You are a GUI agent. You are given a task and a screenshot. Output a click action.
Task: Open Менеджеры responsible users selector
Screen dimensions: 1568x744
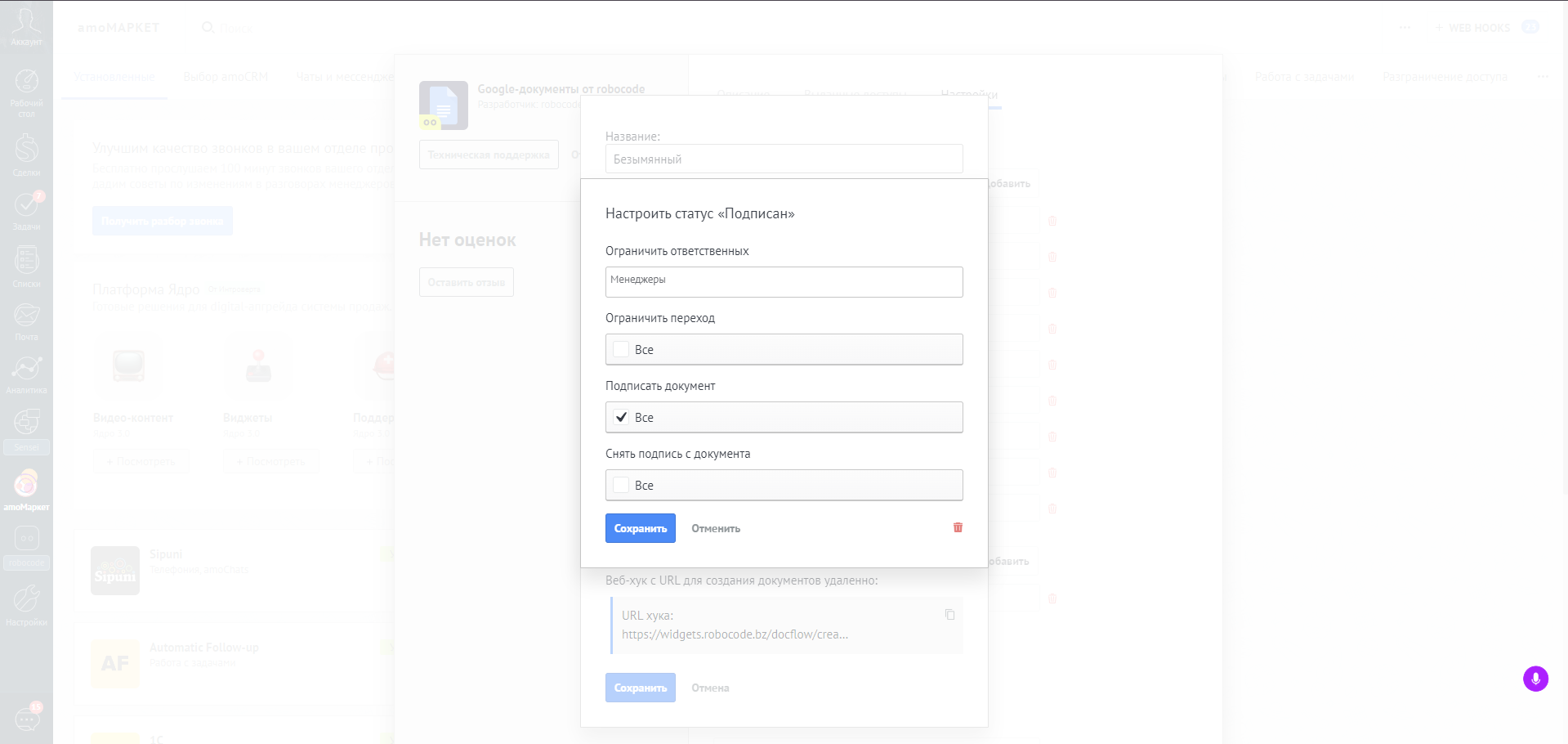784,282
